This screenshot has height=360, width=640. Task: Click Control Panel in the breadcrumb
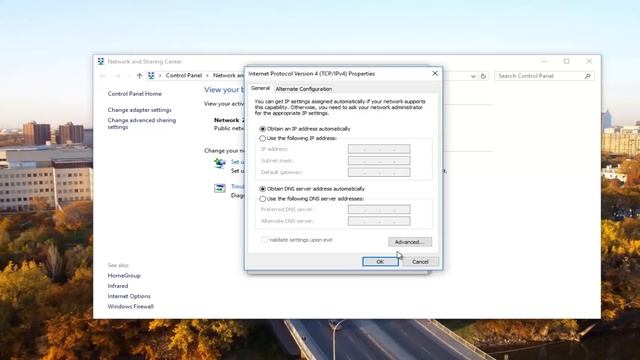point(184,76)
